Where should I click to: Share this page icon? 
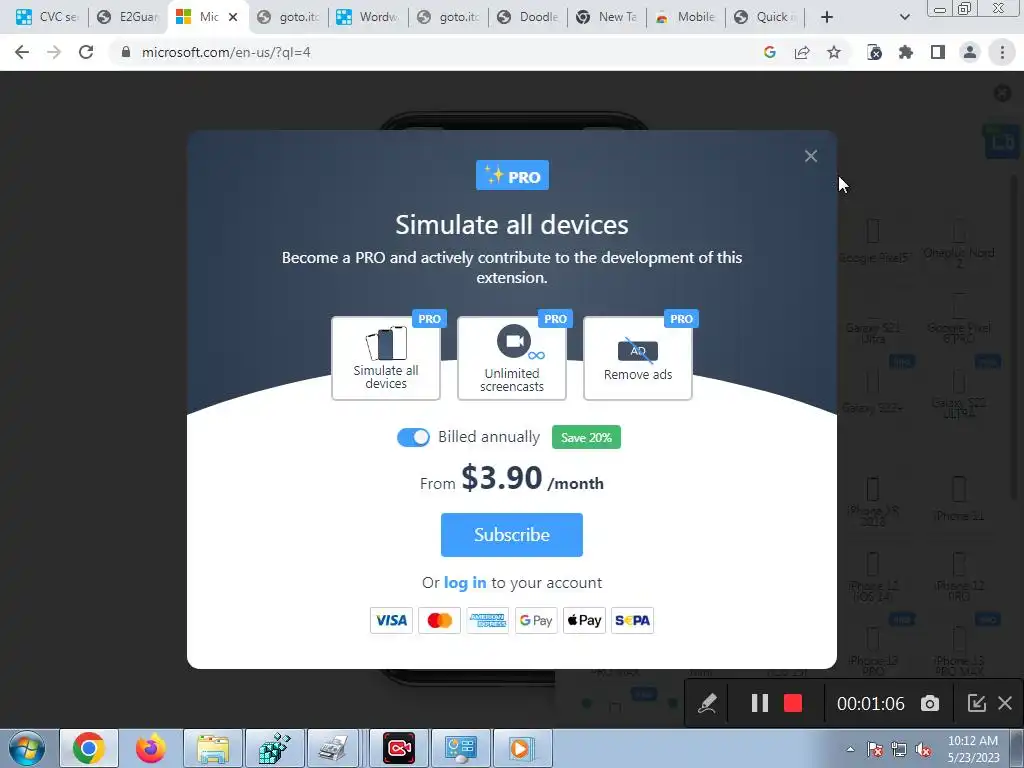pos(802,52)
